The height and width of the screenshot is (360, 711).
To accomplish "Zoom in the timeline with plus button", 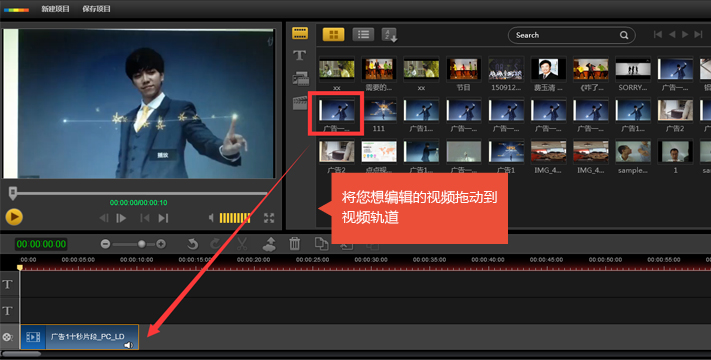I will (161, 244).
